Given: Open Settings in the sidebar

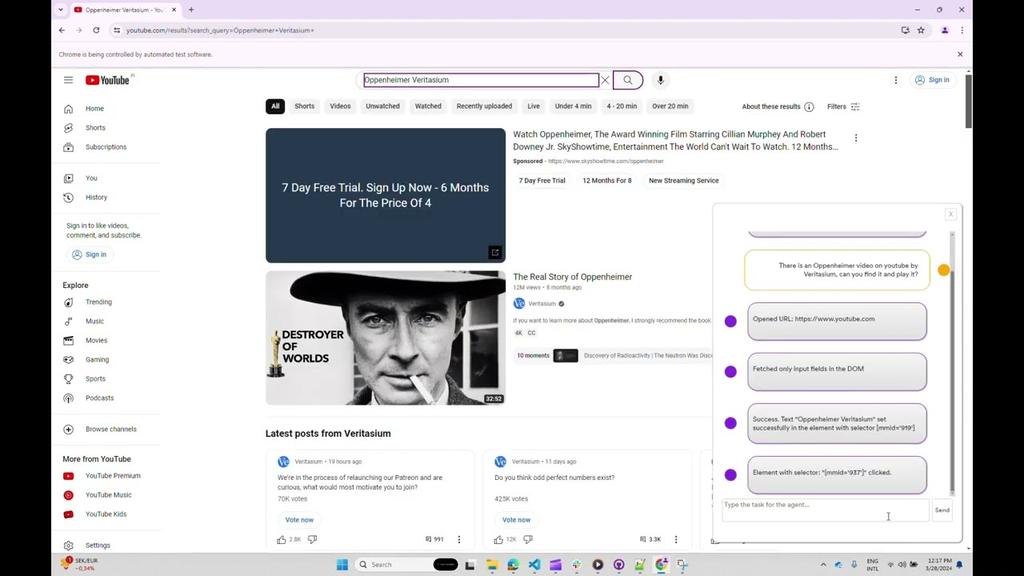Looking at the screenshot, I should coord(95,545).
